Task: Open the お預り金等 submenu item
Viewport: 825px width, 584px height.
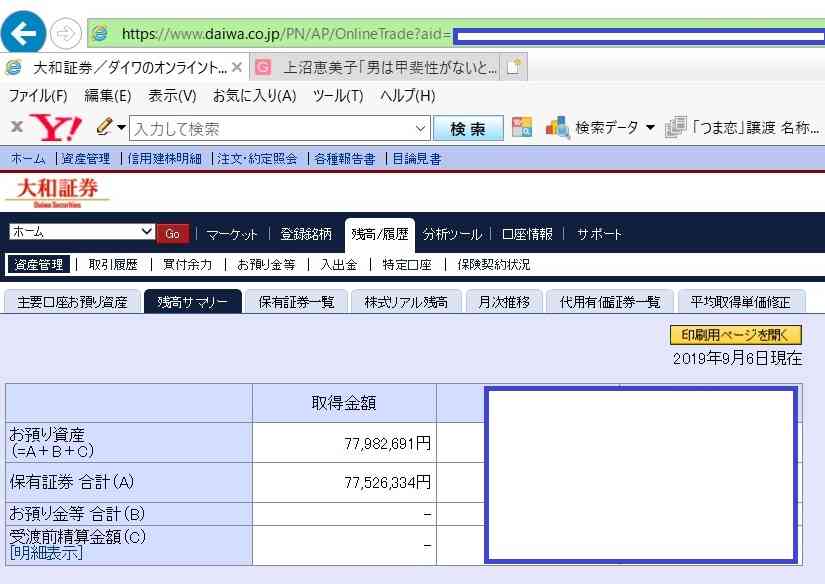Action: 266,265
